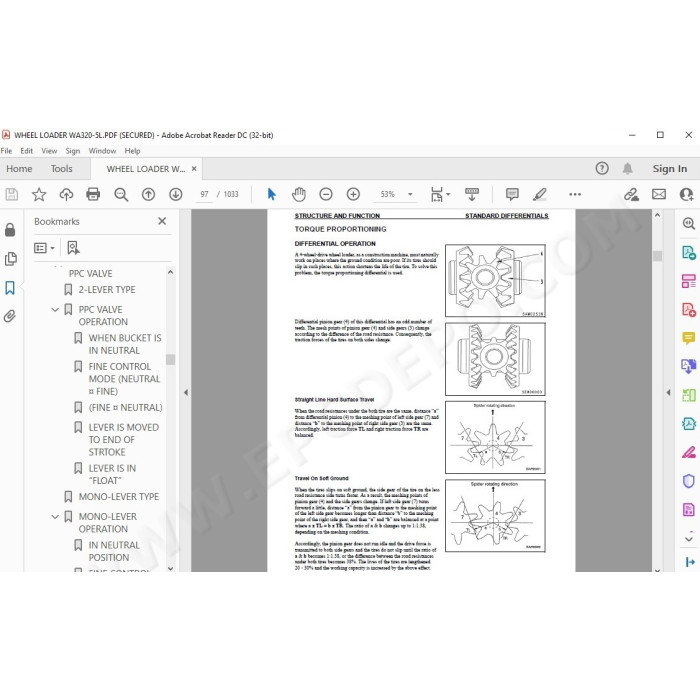Screen dimensions: 700x700
Task: Switch to the Home tab
Action: pos(19,169)
